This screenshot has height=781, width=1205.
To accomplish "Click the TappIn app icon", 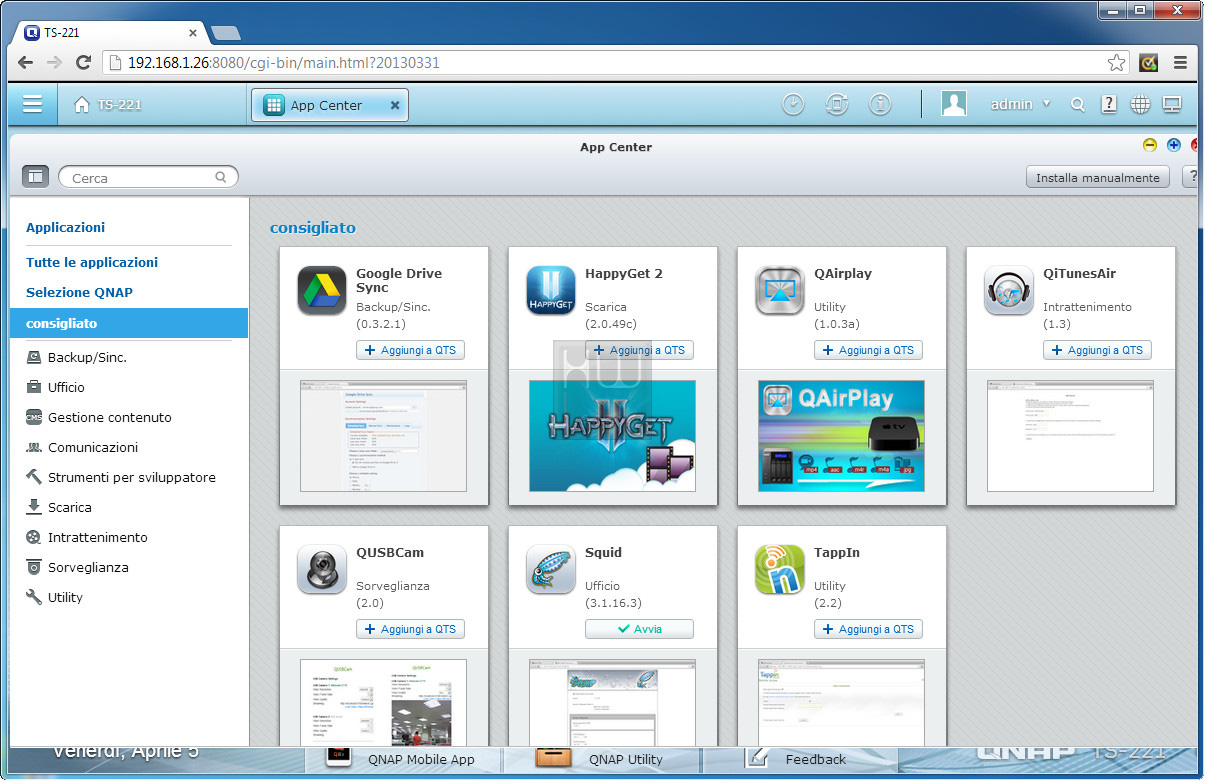I will [780, 570].
